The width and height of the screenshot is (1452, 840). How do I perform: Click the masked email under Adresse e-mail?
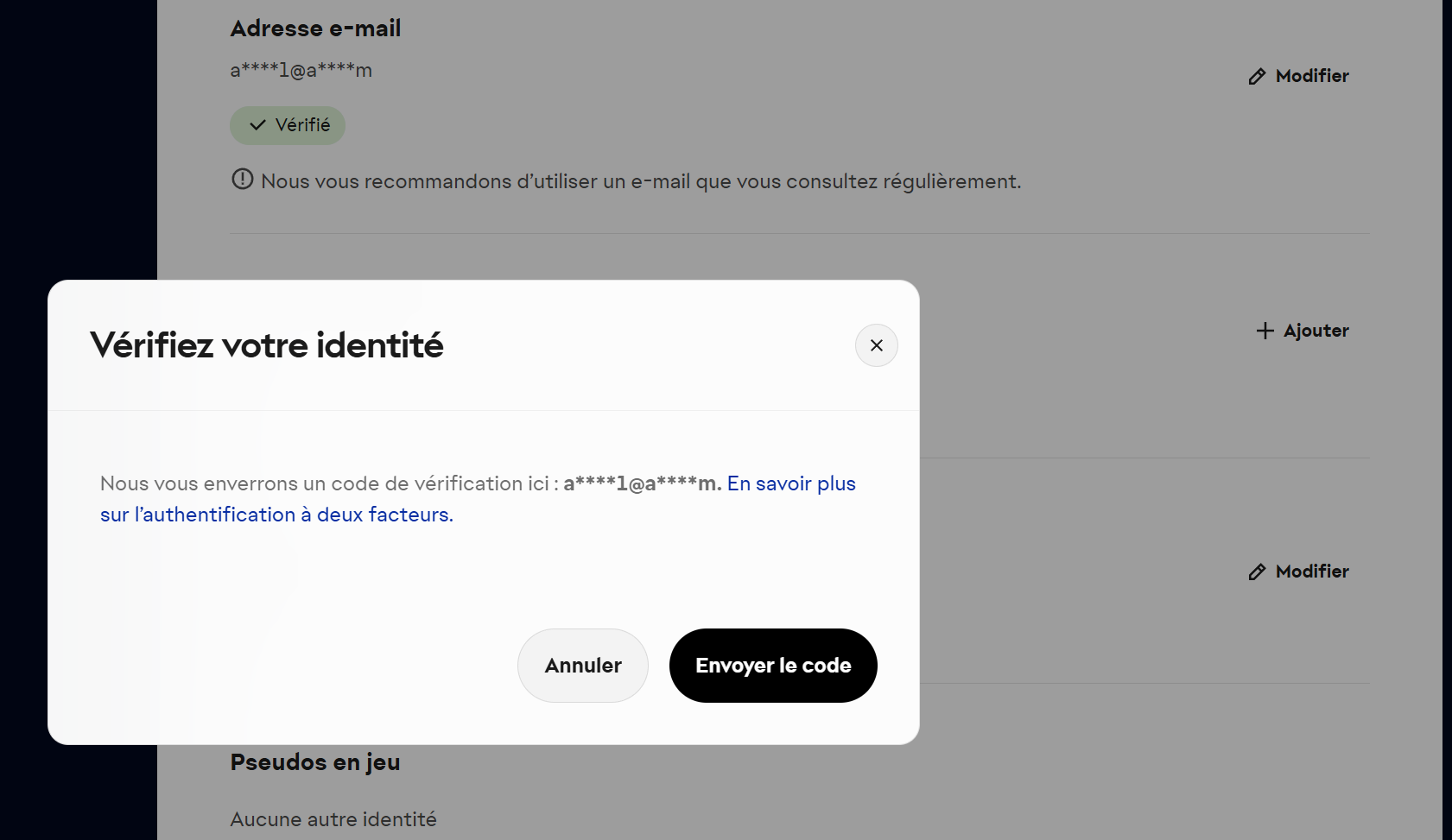click(301, 71)
